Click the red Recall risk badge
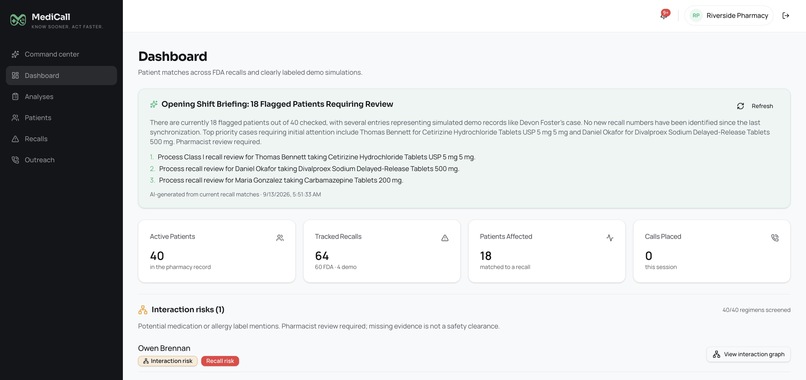Viewport: 806px width, 380px height. coord(220,361)
